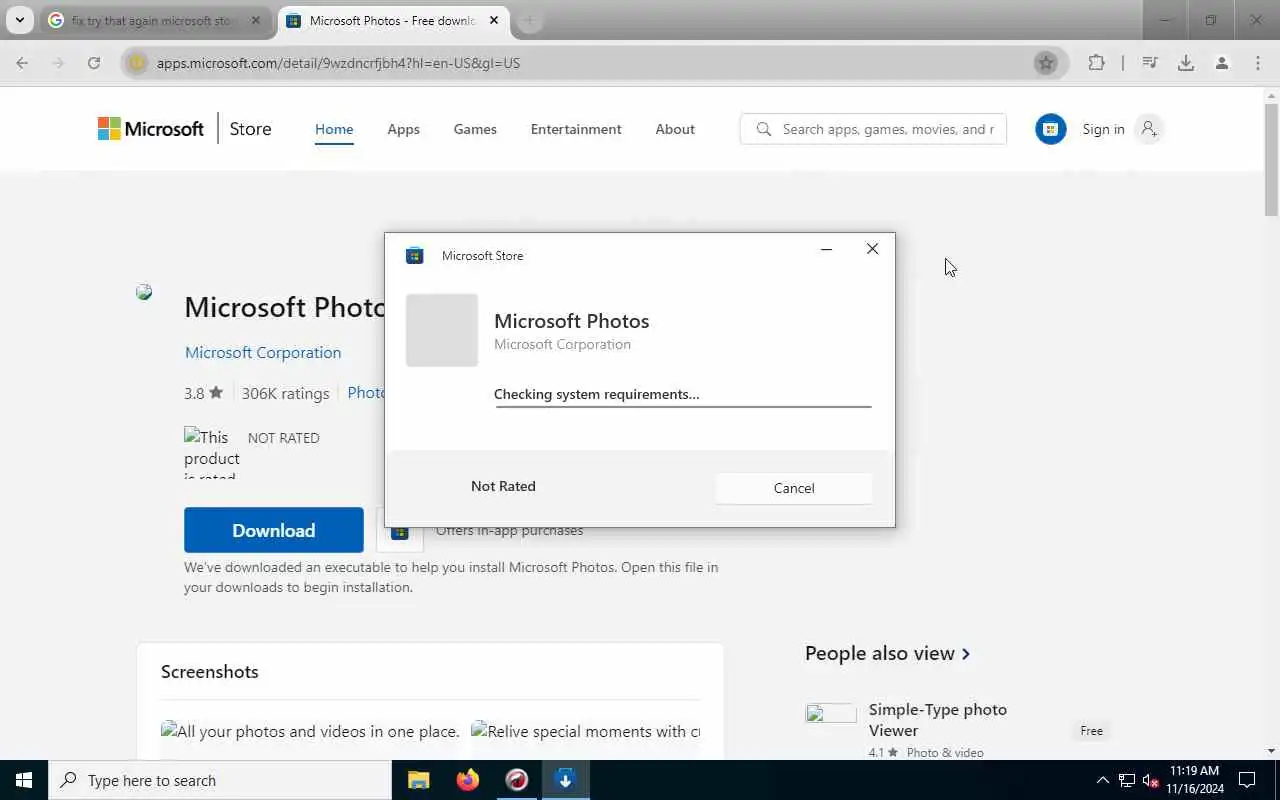Switch to the 'fix try that again' Google tab
The width and height of the screenshot is (1280, 800).
tap(154, 20)
